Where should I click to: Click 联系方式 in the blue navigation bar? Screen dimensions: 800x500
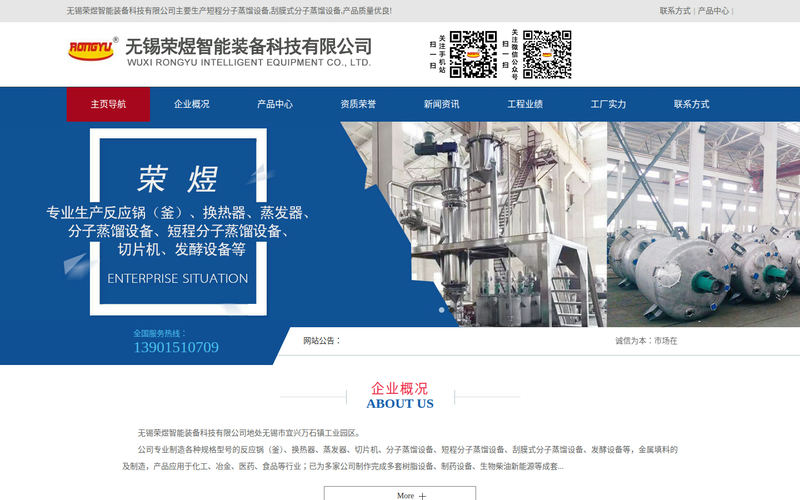coord(691,104)
